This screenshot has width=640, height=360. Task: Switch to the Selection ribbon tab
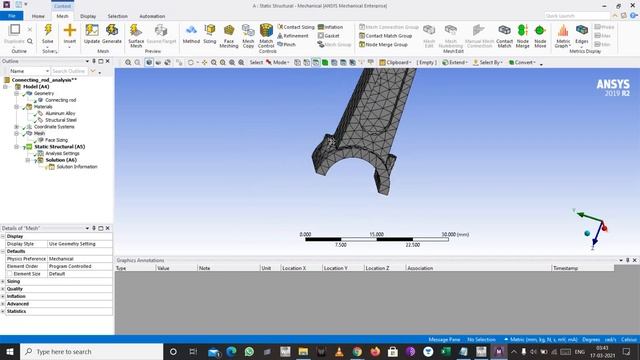point(118,16)
